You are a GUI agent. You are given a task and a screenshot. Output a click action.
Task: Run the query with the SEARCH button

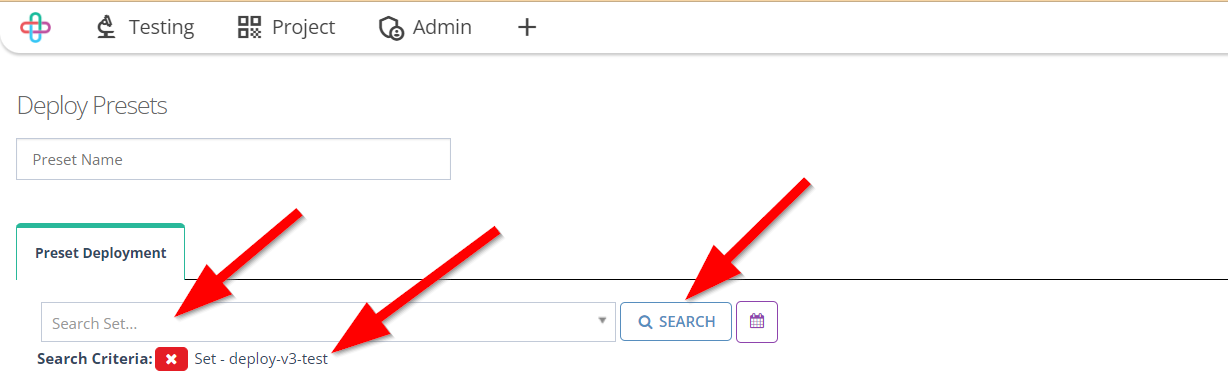(676, 321)
